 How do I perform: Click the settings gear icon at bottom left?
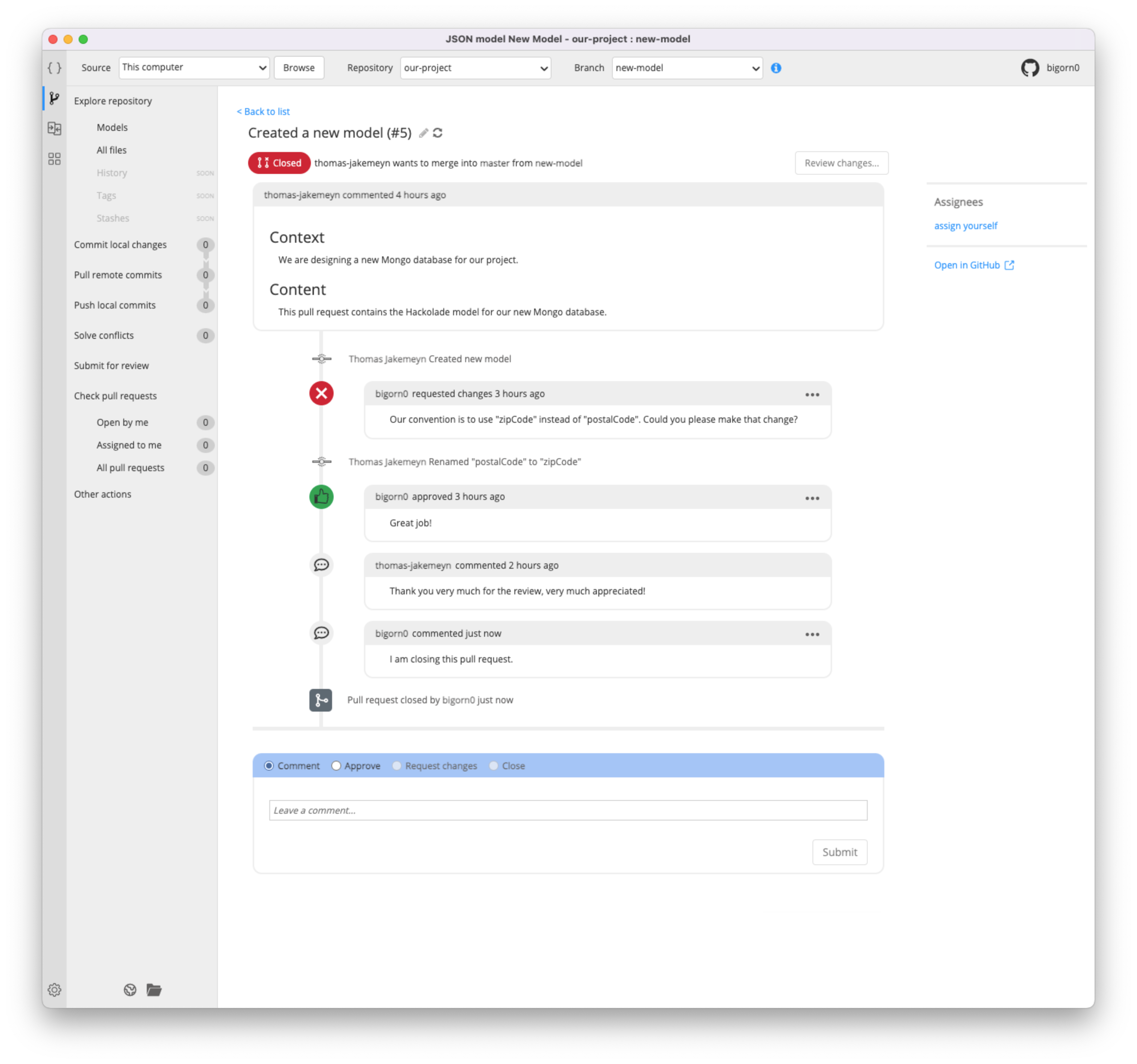point(54,990)
